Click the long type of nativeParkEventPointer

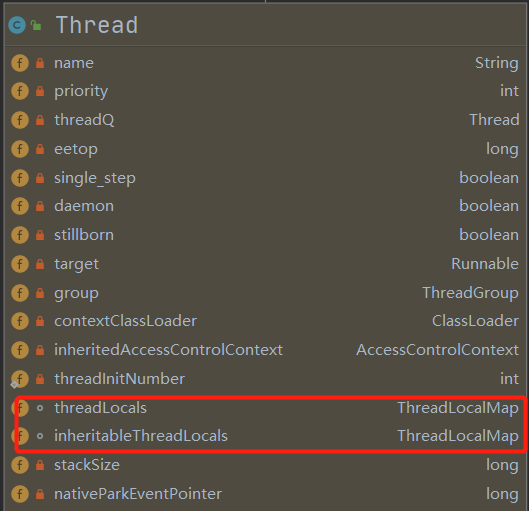(x=502, y=494)
